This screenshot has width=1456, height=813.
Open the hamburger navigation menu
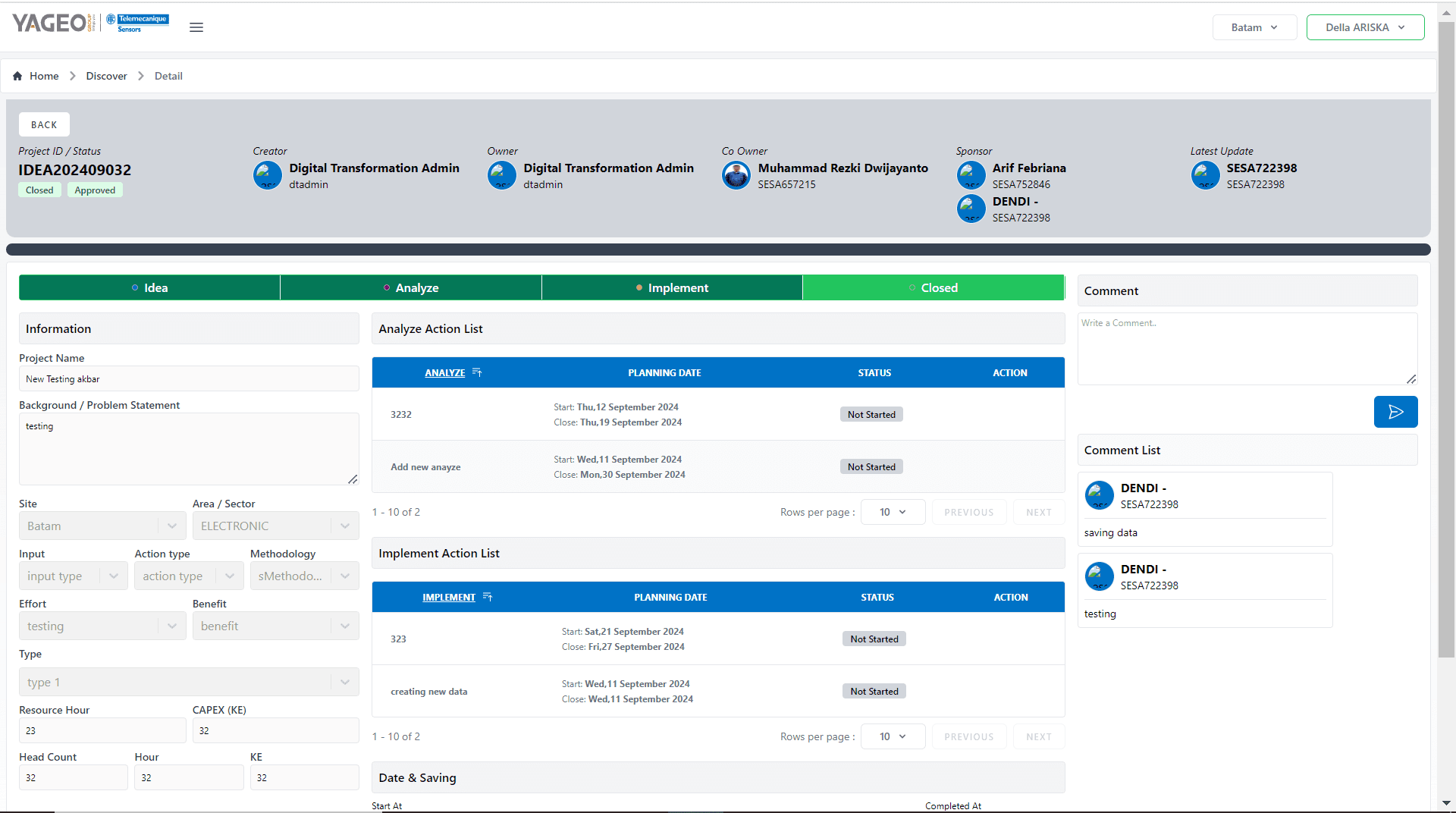(196, 27)
